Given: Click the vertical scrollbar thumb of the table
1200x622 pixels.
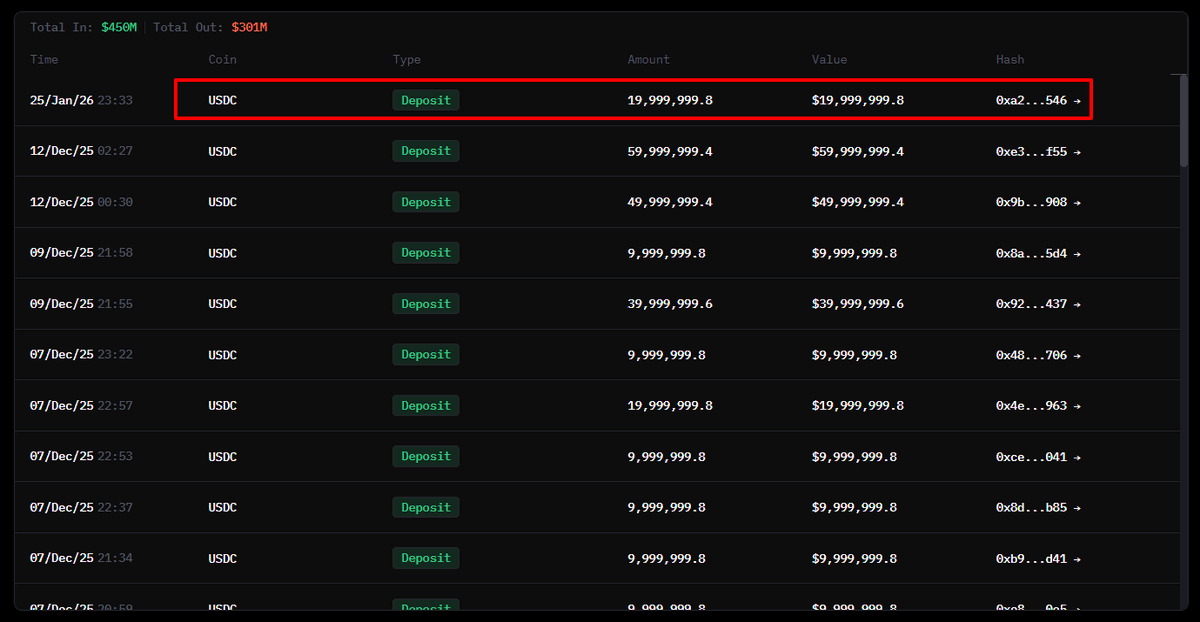Looking at the screenshot, I should [1184, 120].
